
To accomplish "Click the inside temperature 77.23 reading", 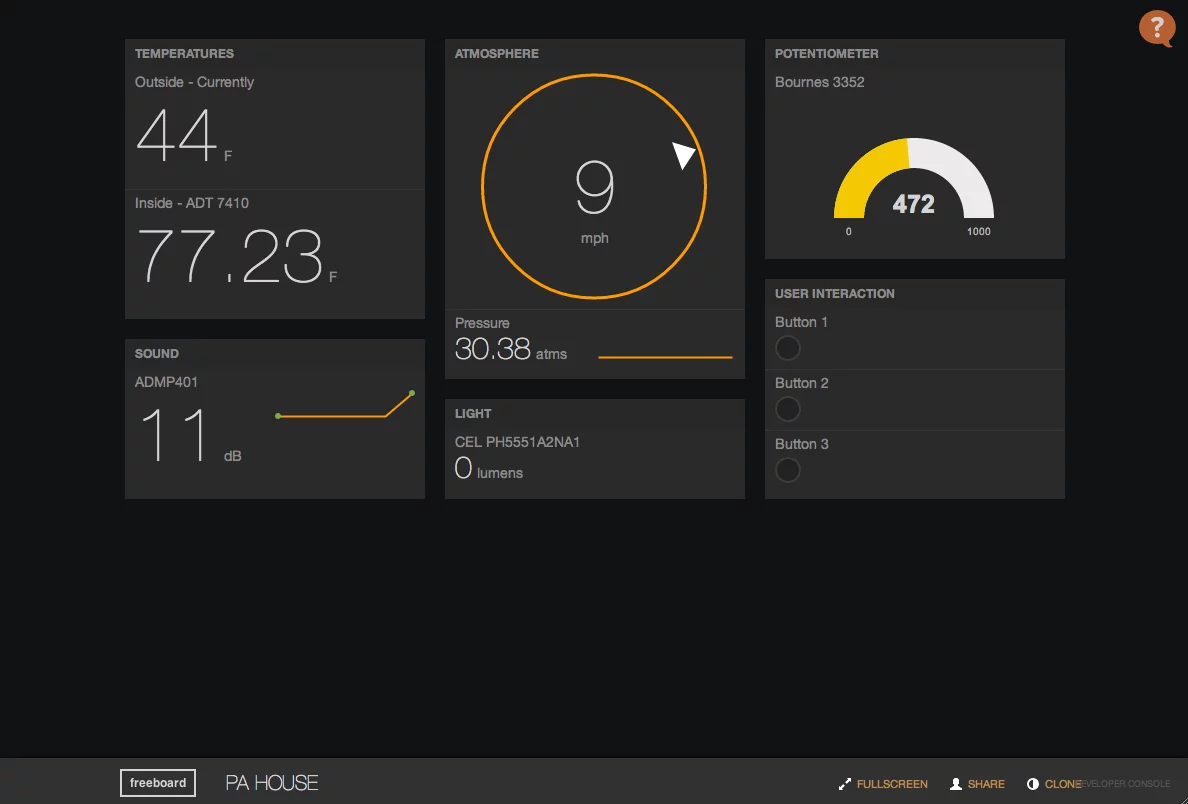I will [x=230, y=256].
